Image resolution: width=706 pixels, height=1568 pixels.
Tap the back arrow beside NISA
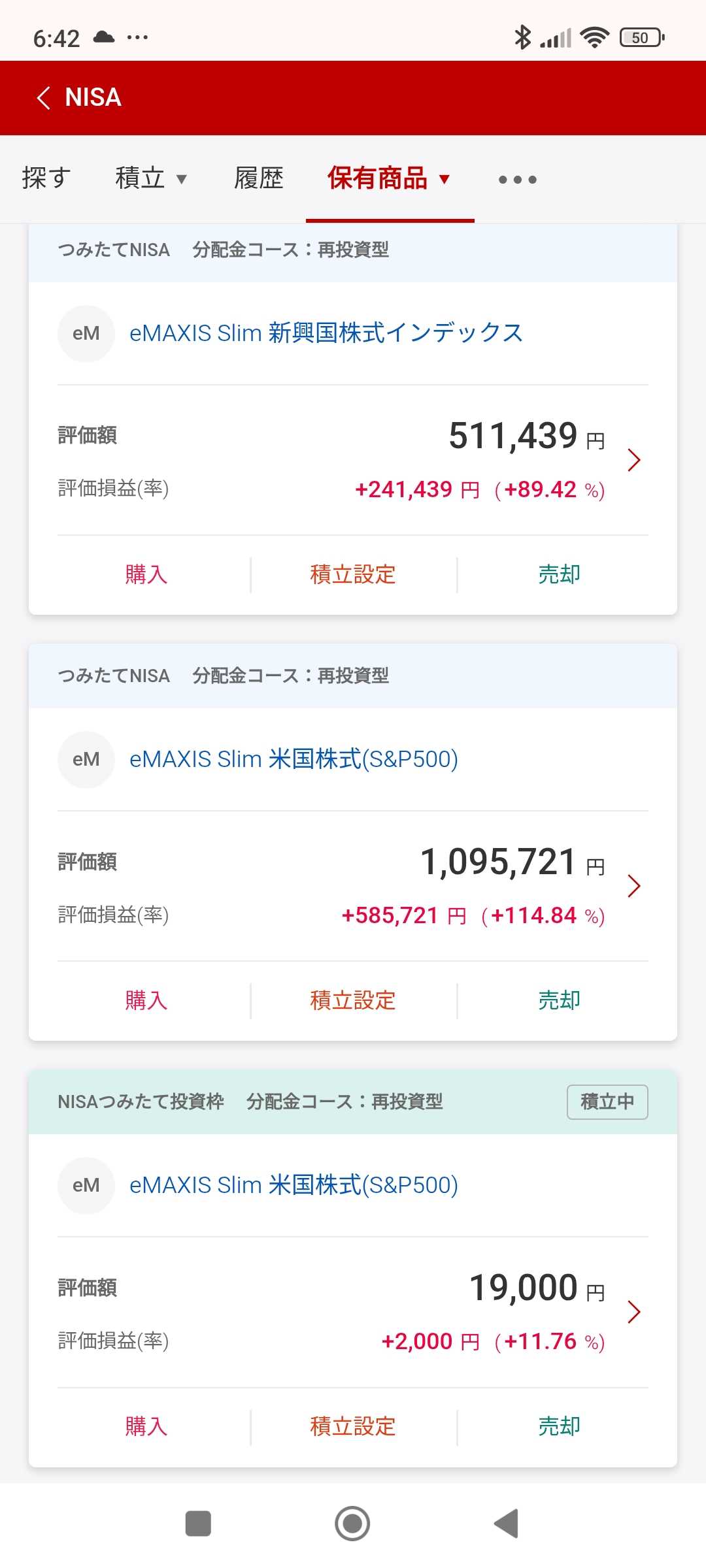[44, 98]
